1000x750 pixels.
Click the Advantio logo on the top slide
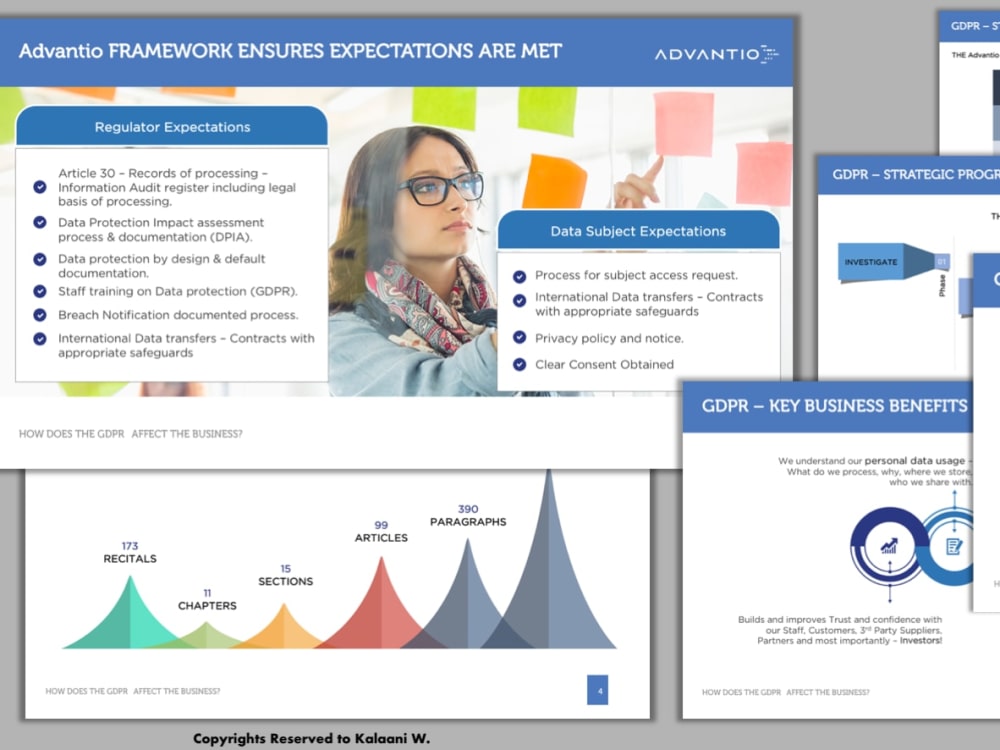[716, 54]
